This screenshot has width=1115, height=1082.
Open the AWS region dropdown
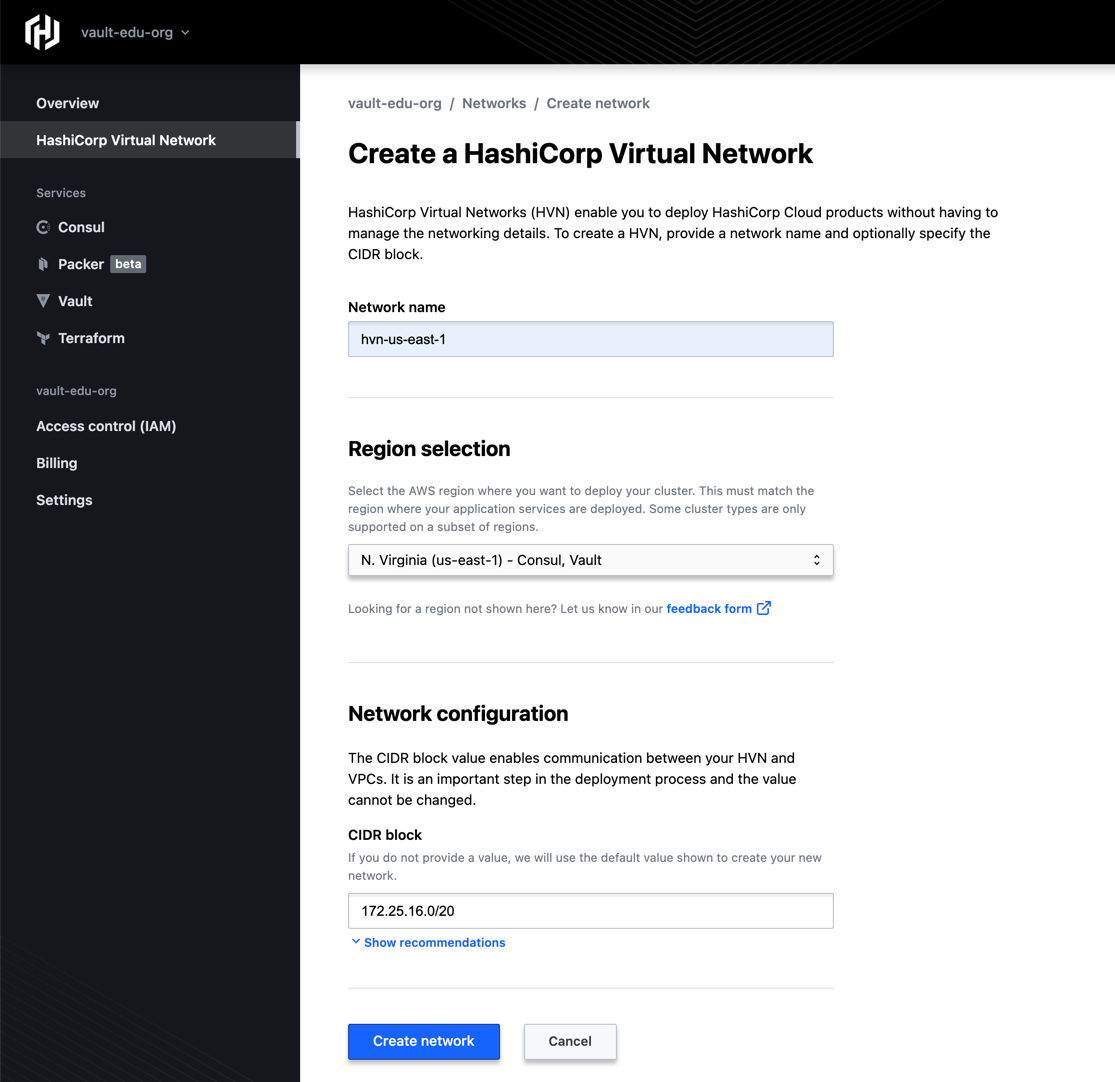point(590,560)
